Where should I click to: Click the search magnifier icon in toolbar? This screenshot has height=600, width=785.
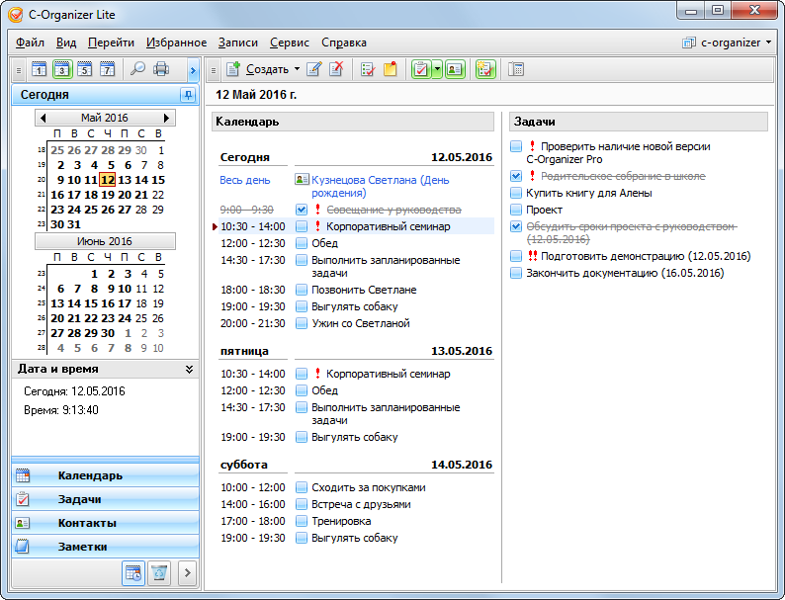[x=137, y=70]
